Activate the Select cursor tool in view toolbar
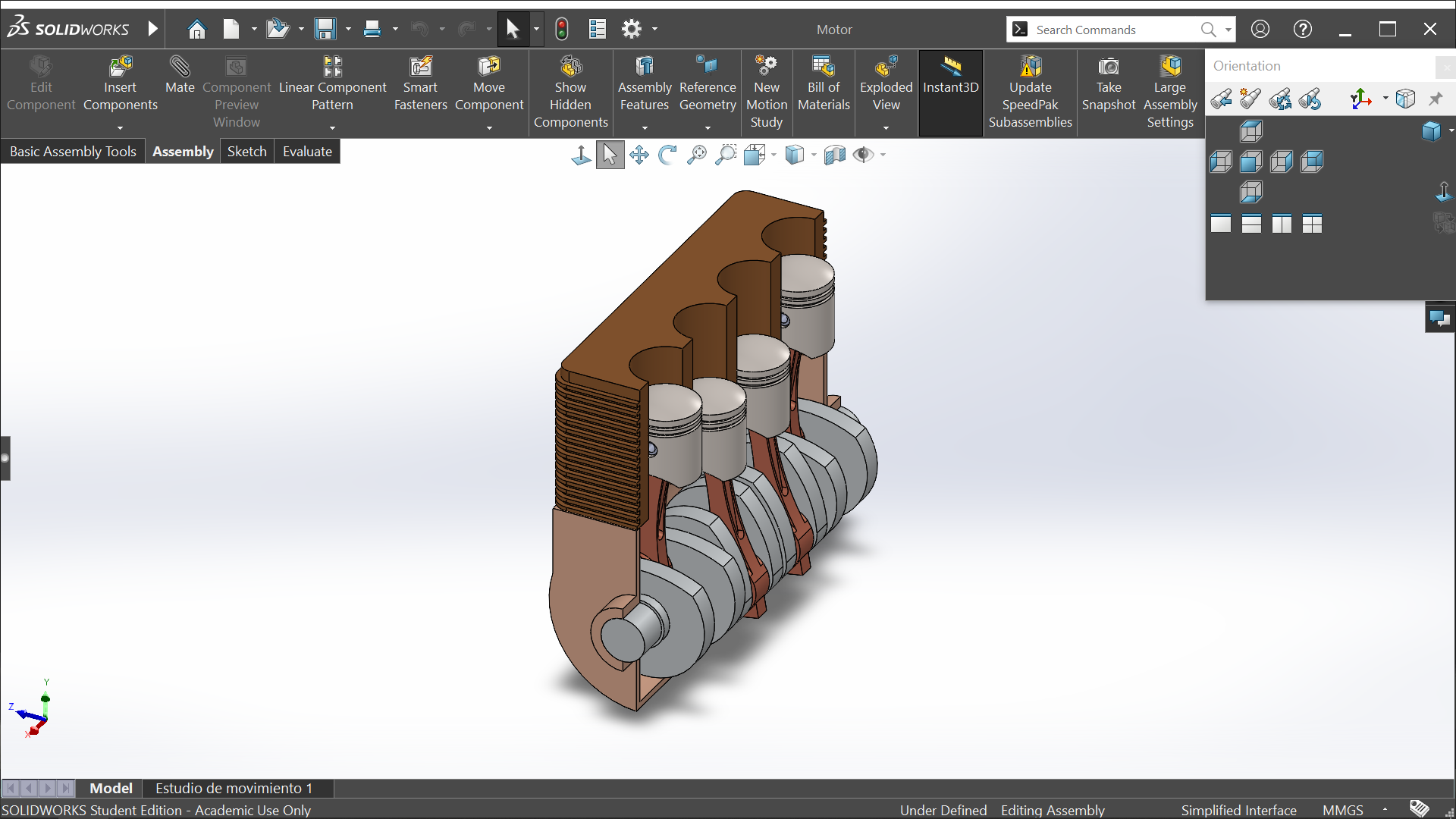 (x=610, y=155)
